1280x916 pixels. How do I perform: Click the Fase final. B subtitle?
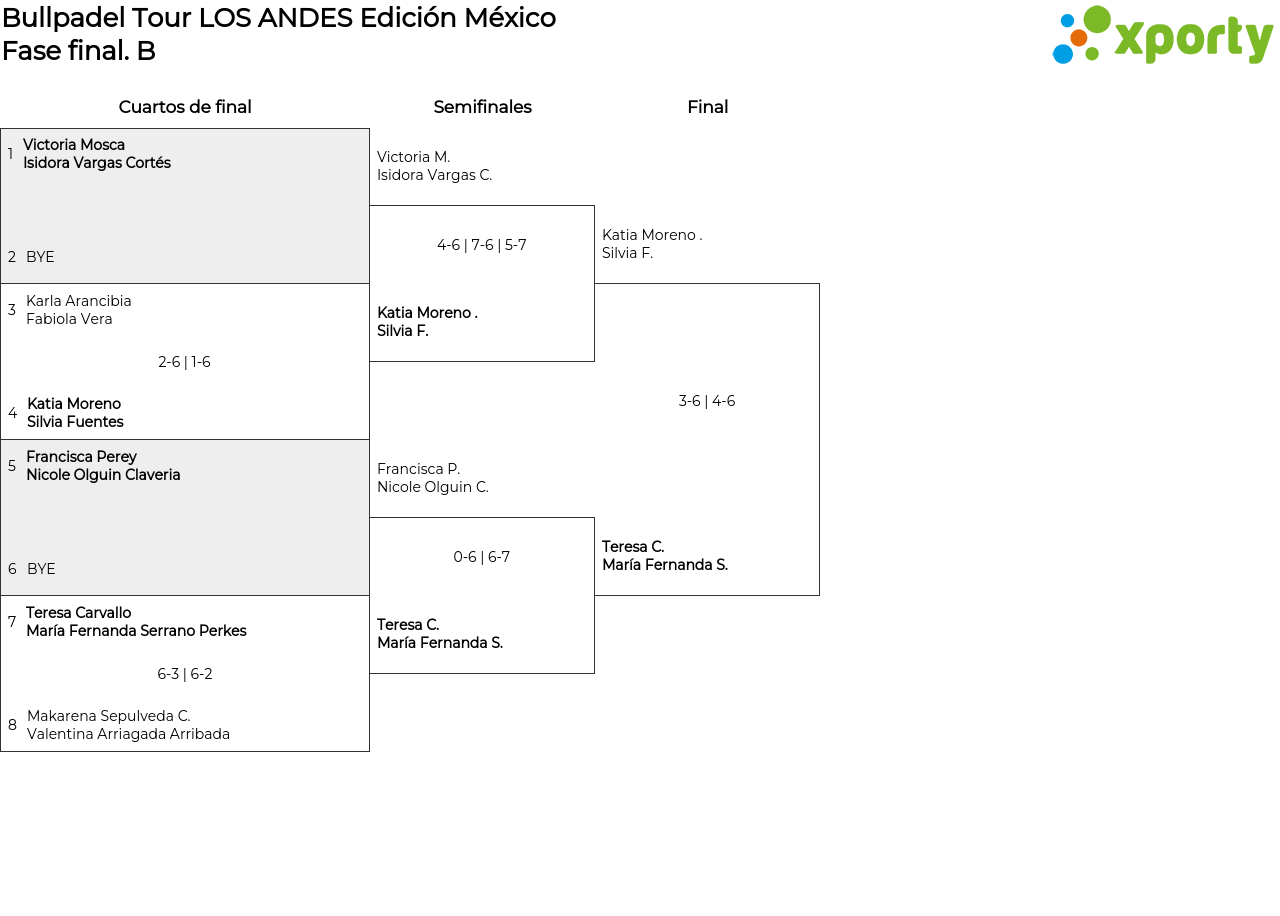79,51
